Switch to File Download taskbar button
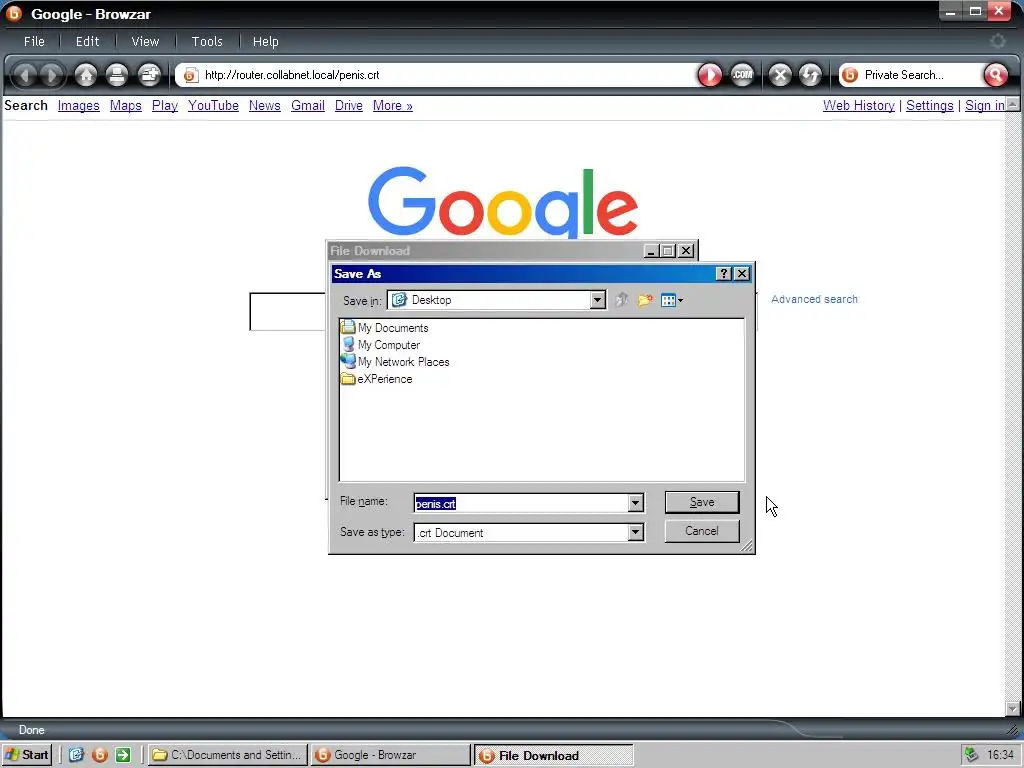 pyautogui.click(x=553, y=755)
